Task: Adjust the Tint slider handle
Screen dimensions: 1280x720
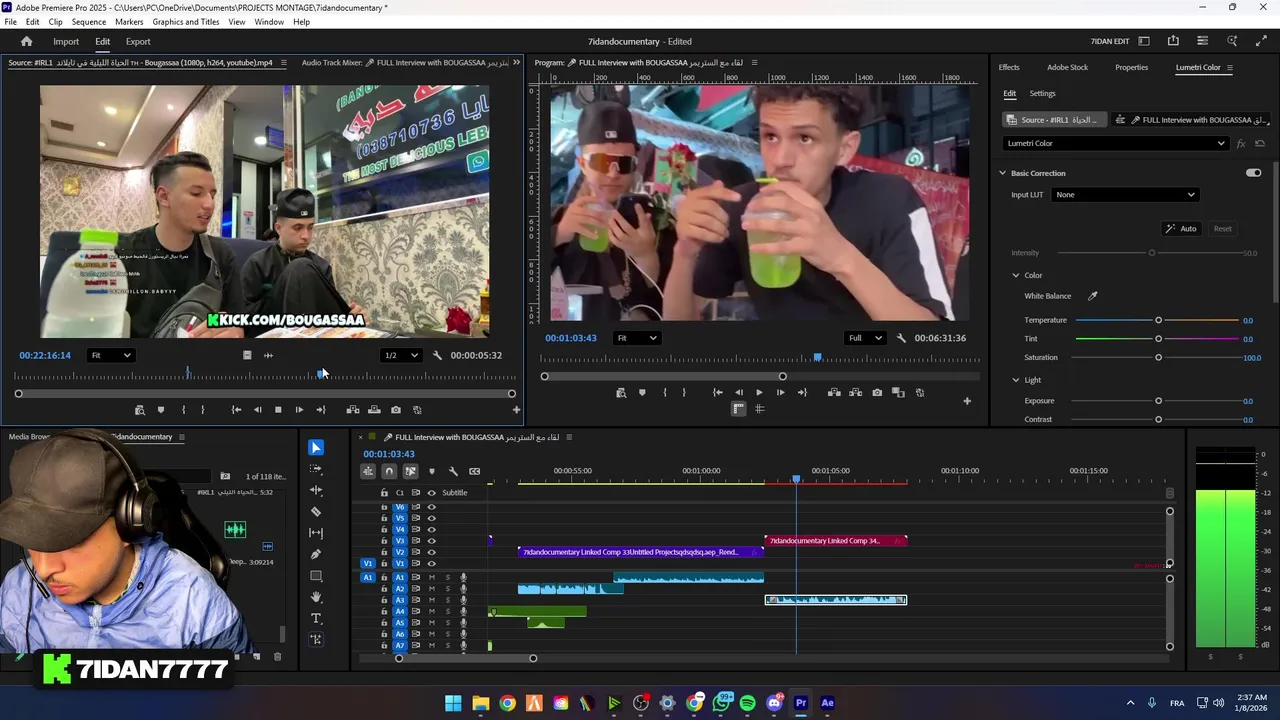Action: point(1158,339)
